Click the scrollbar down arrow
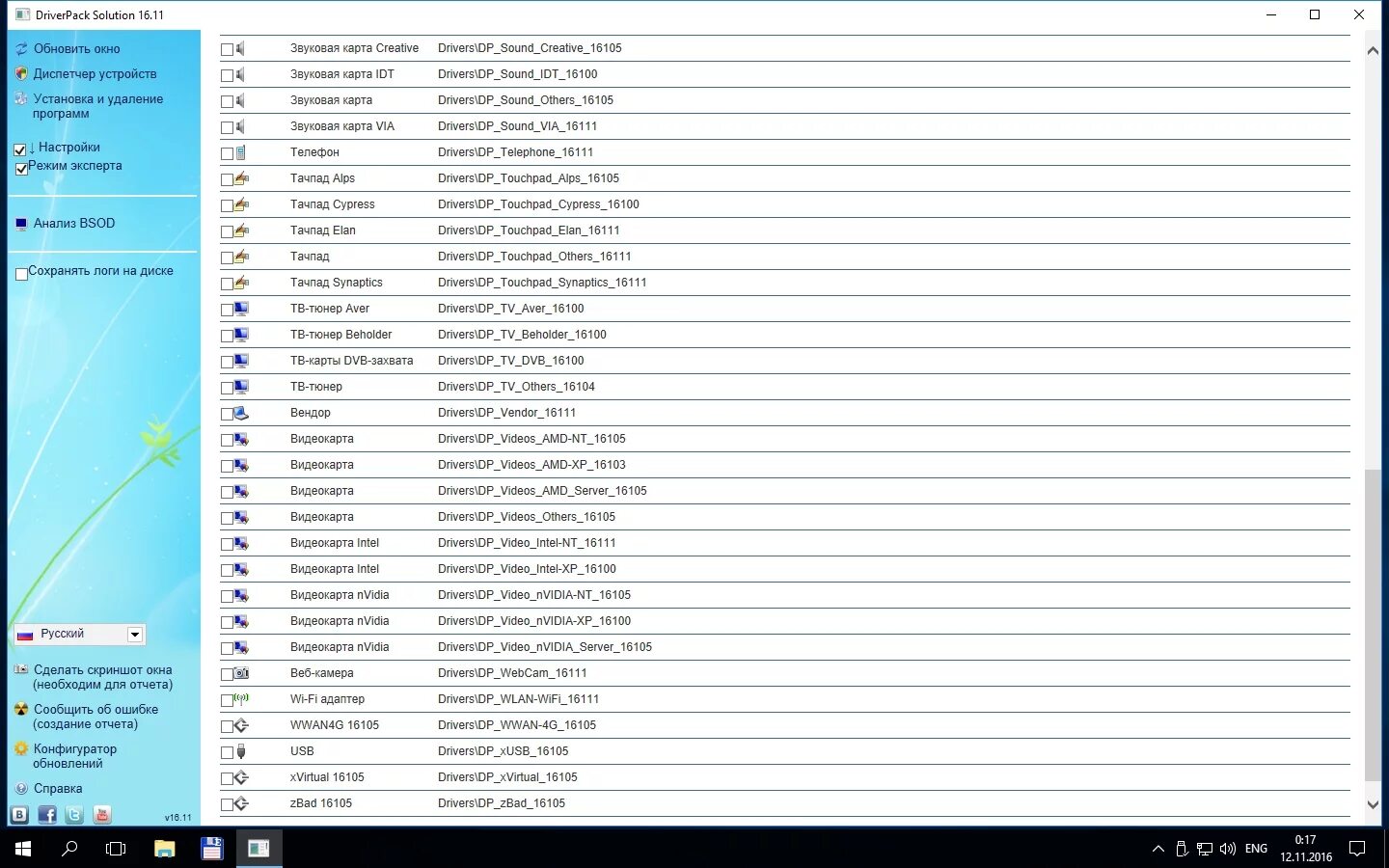 (1373, 804)
